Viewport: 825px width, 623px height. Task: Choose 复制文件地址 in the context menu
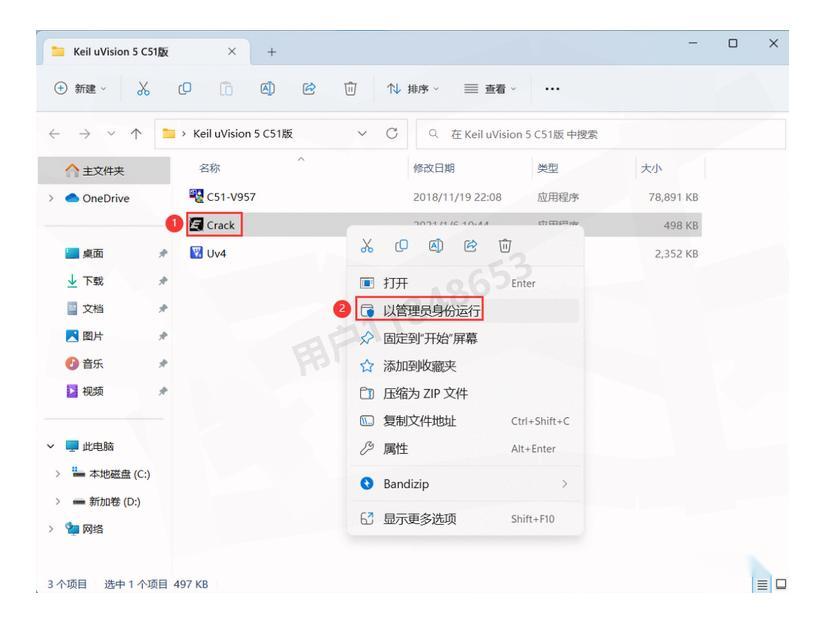(x=466, y=421)
